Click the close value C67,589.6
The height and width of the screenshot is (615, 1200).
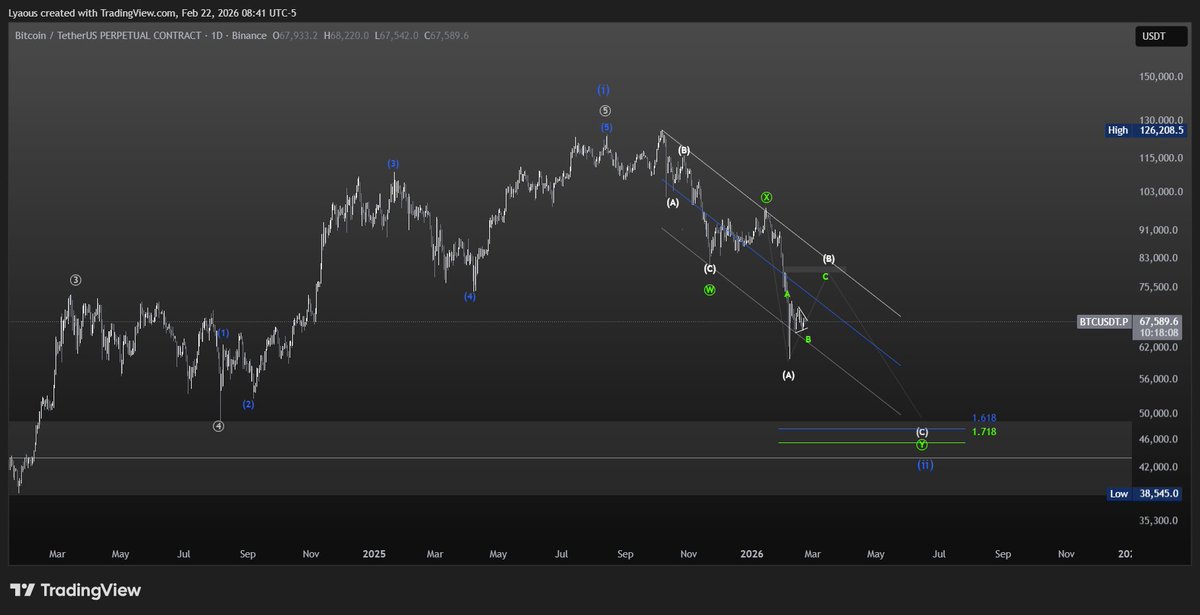(447, 35)
